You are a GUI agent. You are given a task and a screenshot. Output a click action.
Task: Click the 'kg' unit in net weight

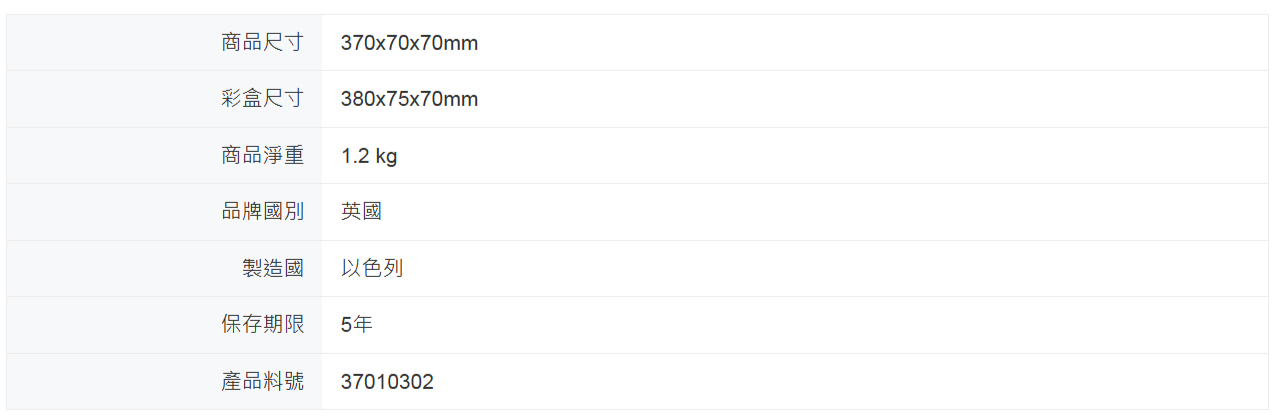click(x=386, y=156)
